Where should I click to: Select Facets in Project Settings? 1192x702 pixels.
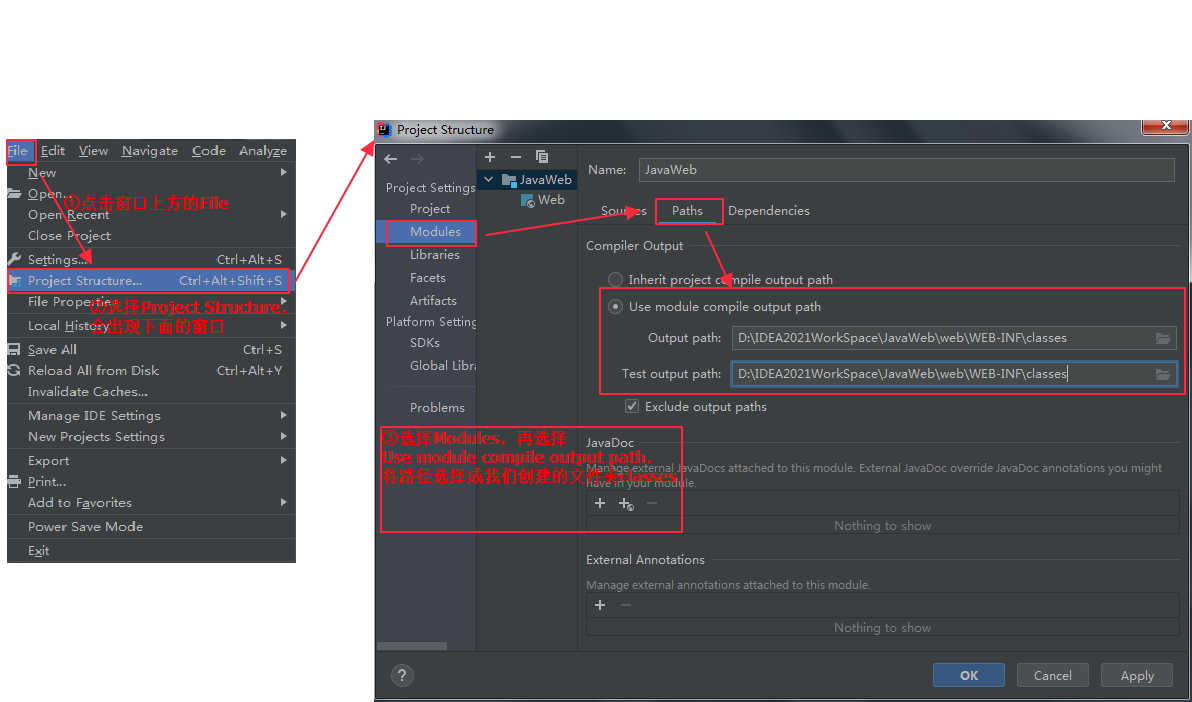427,278
